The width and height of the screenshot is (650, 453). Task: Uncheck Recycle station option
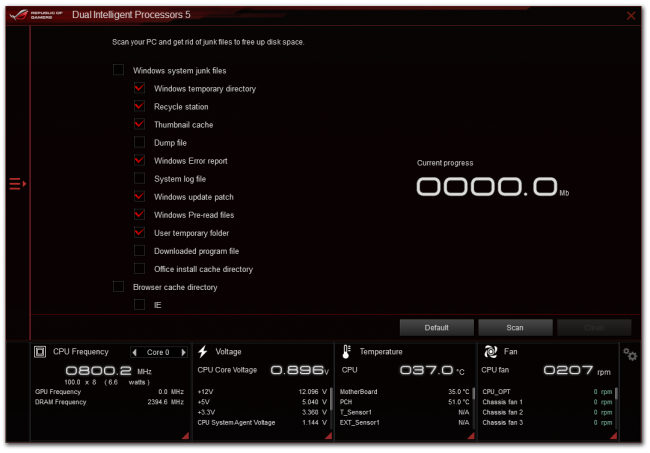coord(139,106)
